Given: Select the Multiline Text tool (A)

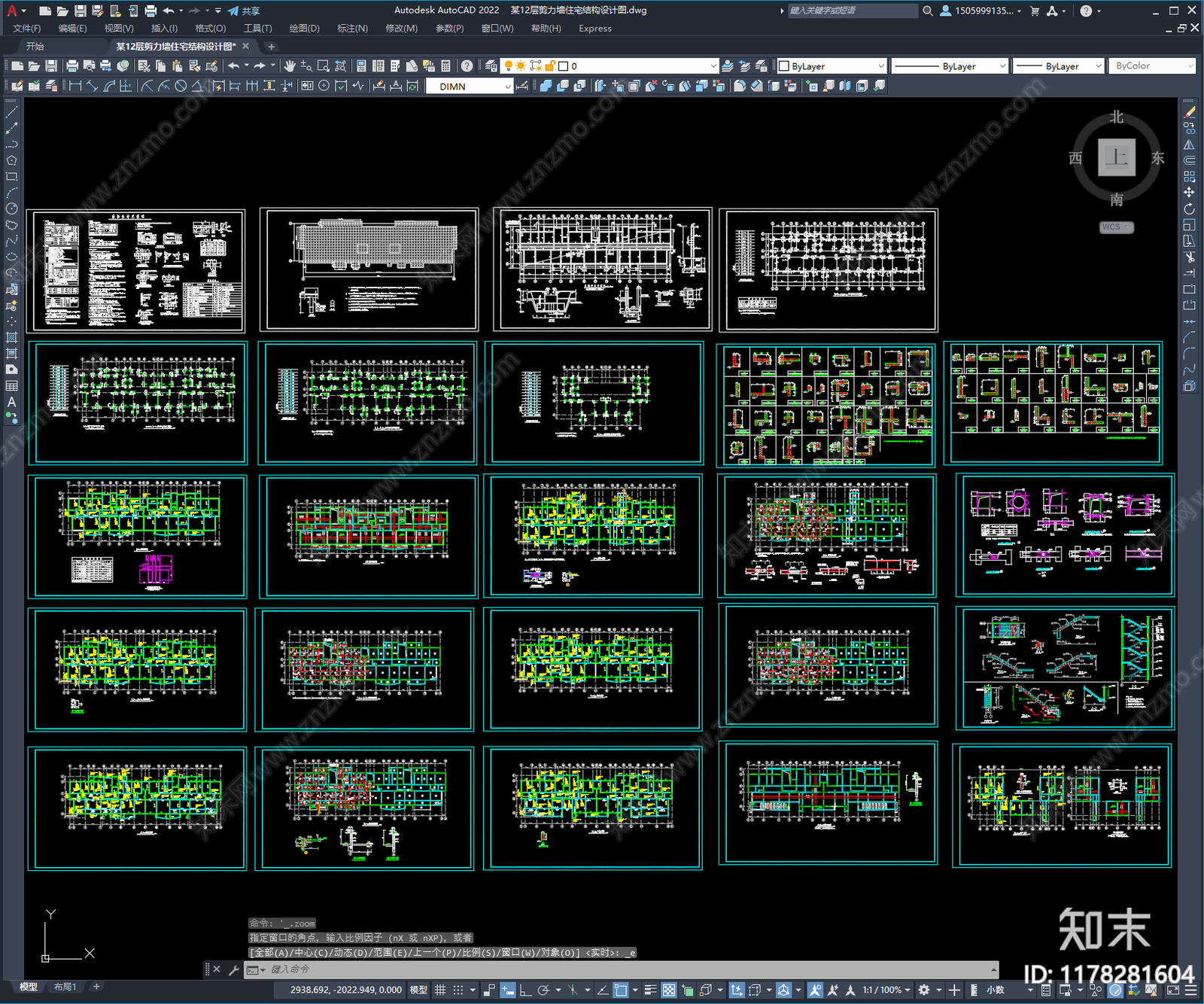Looking at the screenshot, I should click(11, 402).
